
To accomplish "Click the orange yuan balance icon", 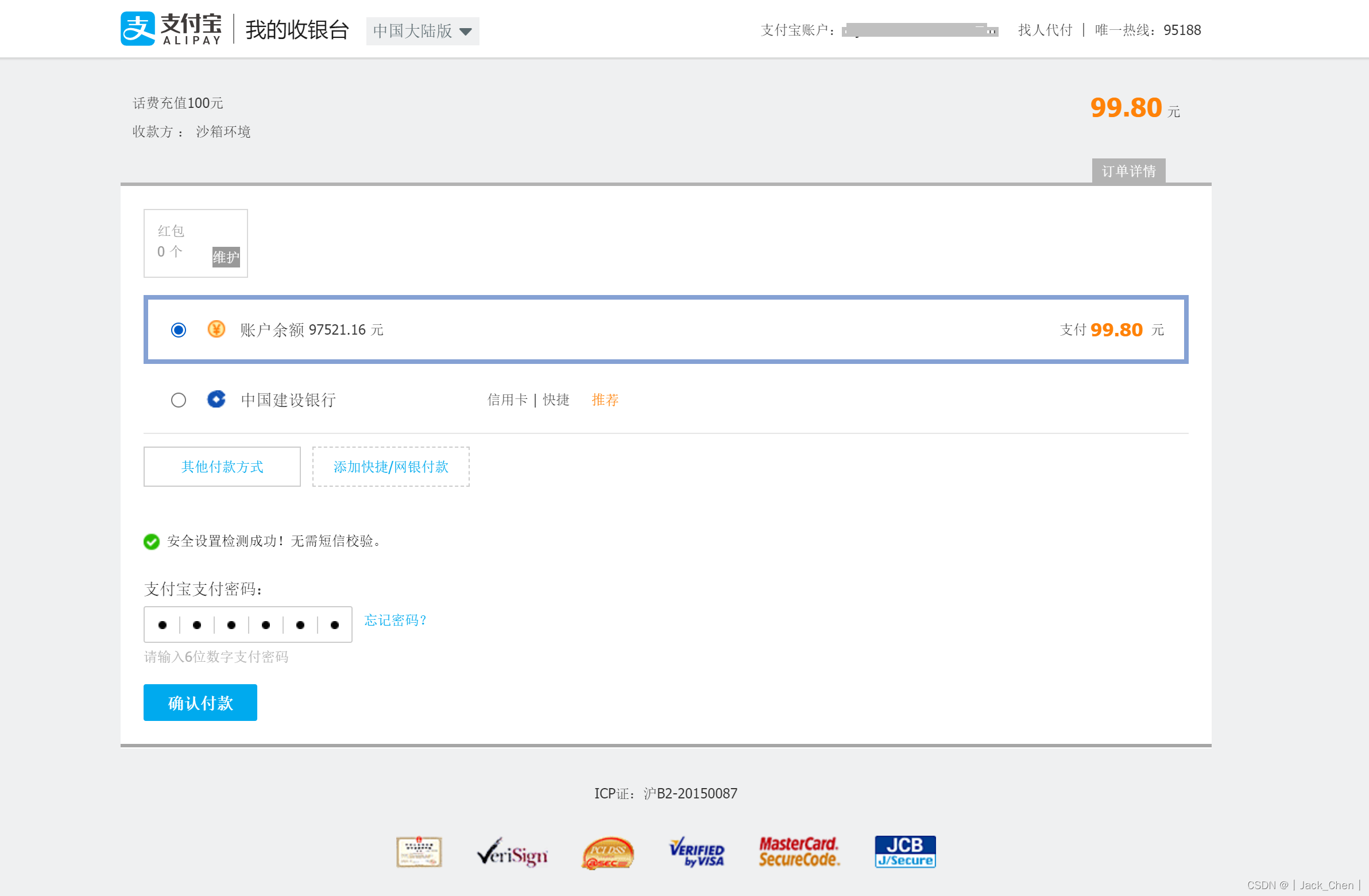I will pyautogui.click(x=216, y=329).
